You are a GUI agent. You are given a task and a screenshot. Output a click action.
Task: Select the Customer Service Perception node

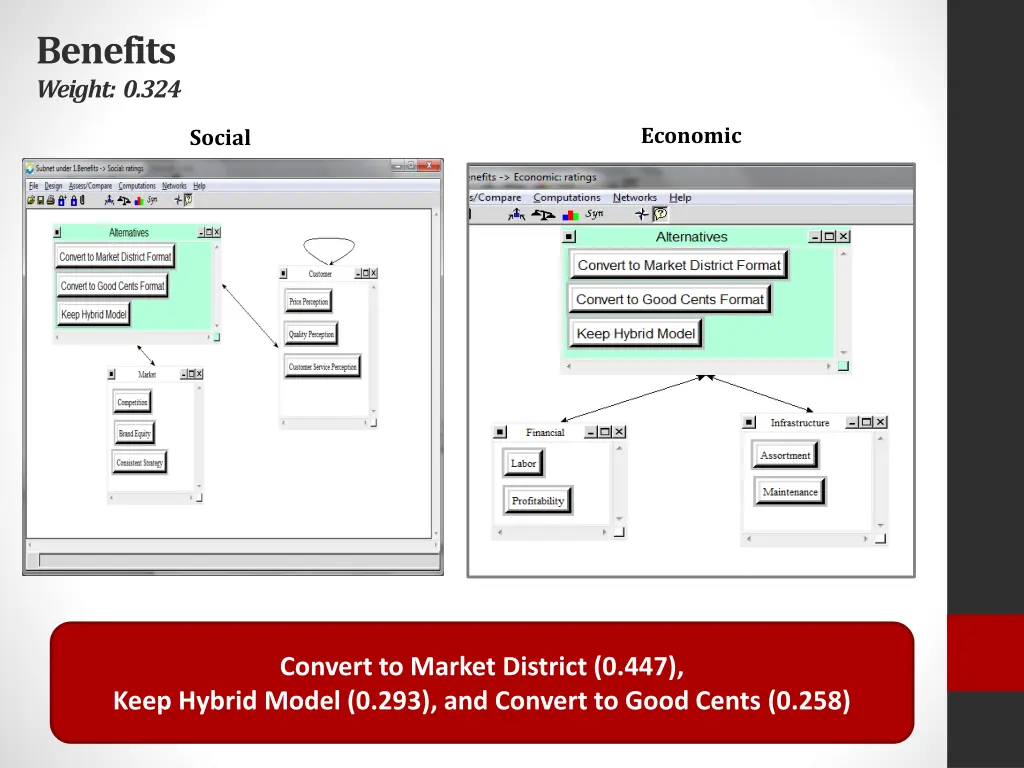tap(323, 367)
